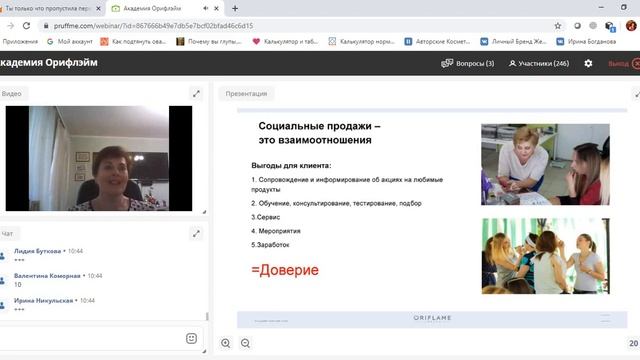Click the Выход exit button
The width and height of the screenshot is (640, 360).
[624, 63]
